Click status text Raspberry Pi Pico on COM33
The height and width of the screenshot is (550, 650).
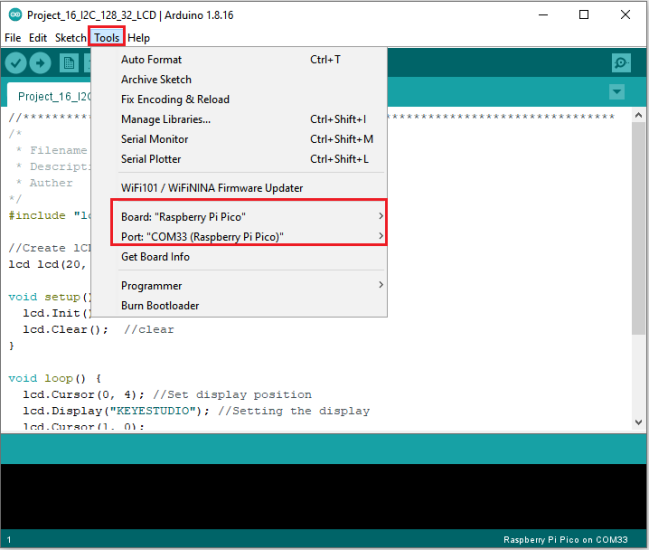(x=565, y=540)
